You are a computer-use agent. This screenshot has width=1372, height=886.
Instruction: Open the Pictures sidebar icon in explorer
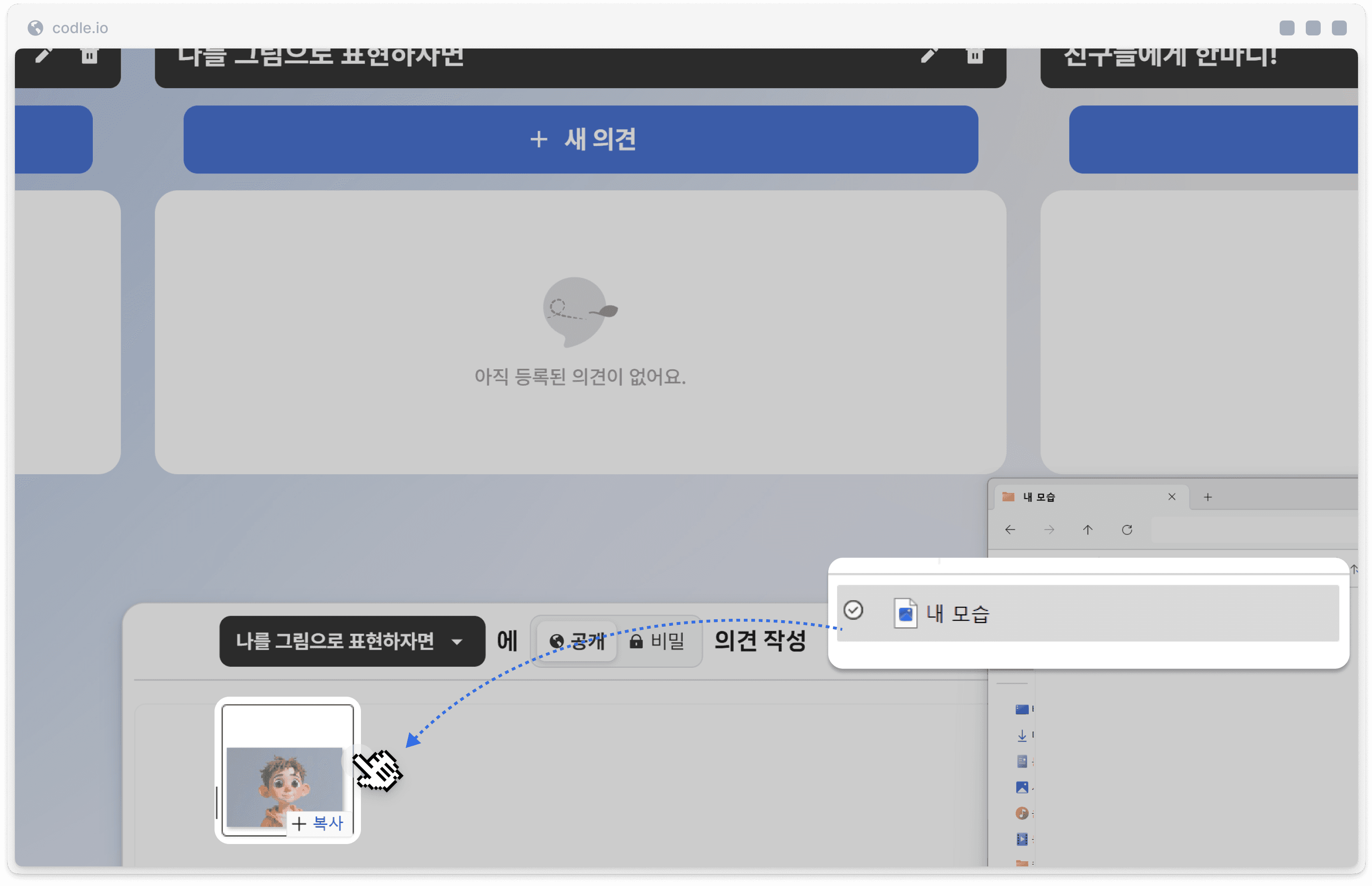point(1022,788)
